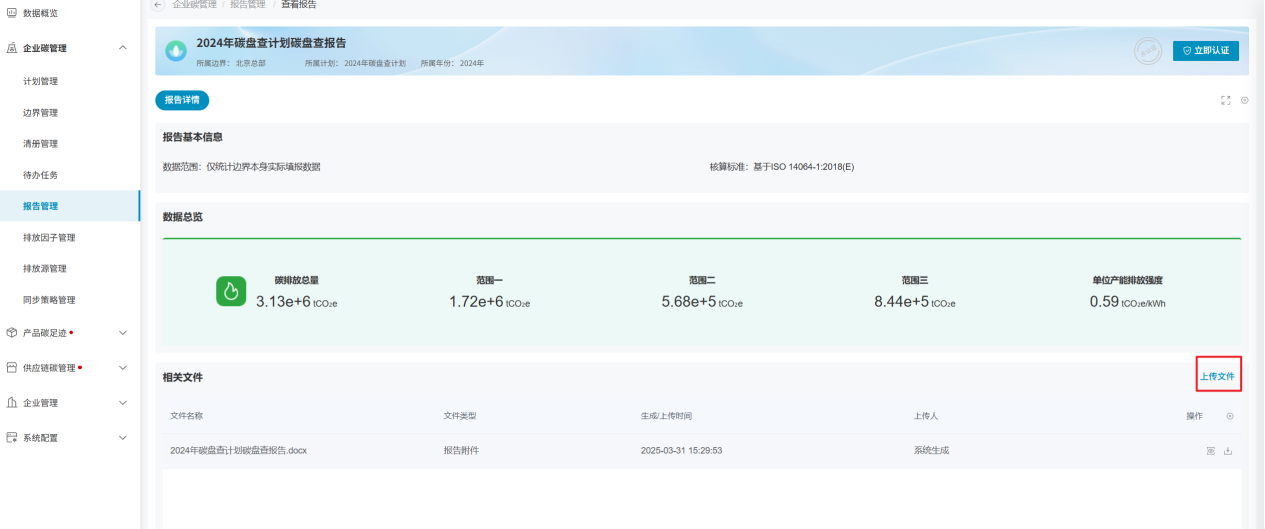Screen dimensions: 1265x529
Task: Click the green lotus report logo
Action: click(x=176, y=50)
